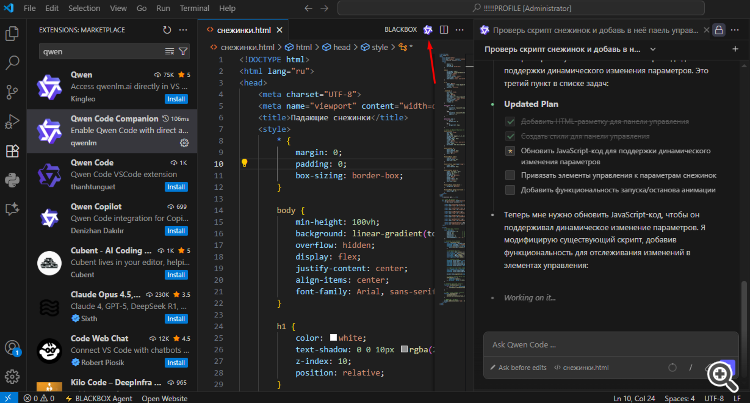Screen dimensions: 750x403
Task: Click the lightbulb code action on line 10
Action: (x=245, y=163)
